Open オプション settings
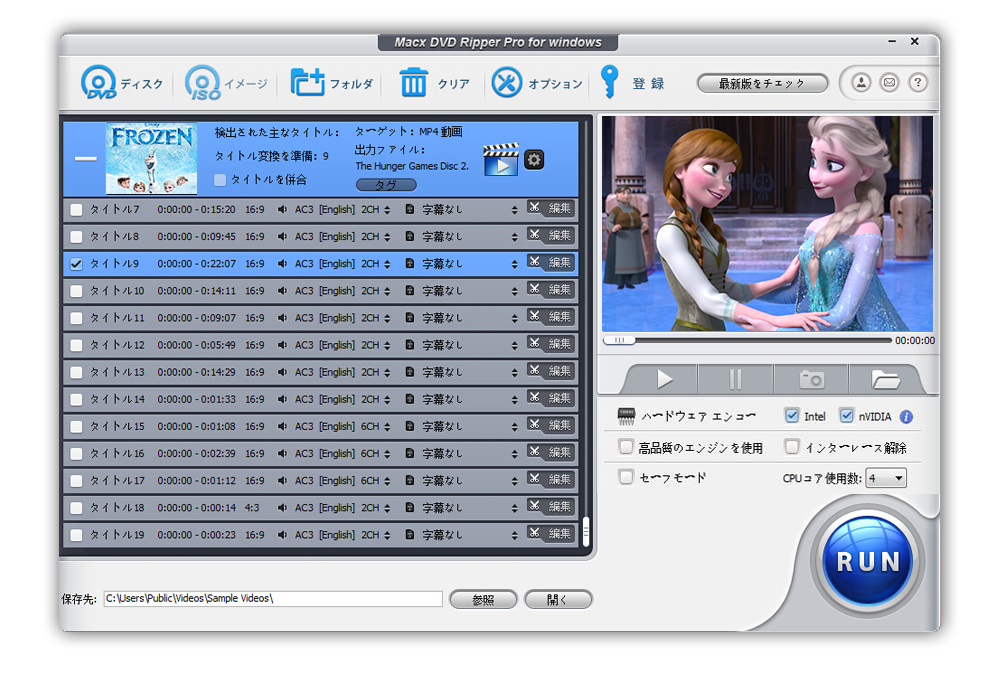This screenshot has height=693, width=1000. pos(537,83)
